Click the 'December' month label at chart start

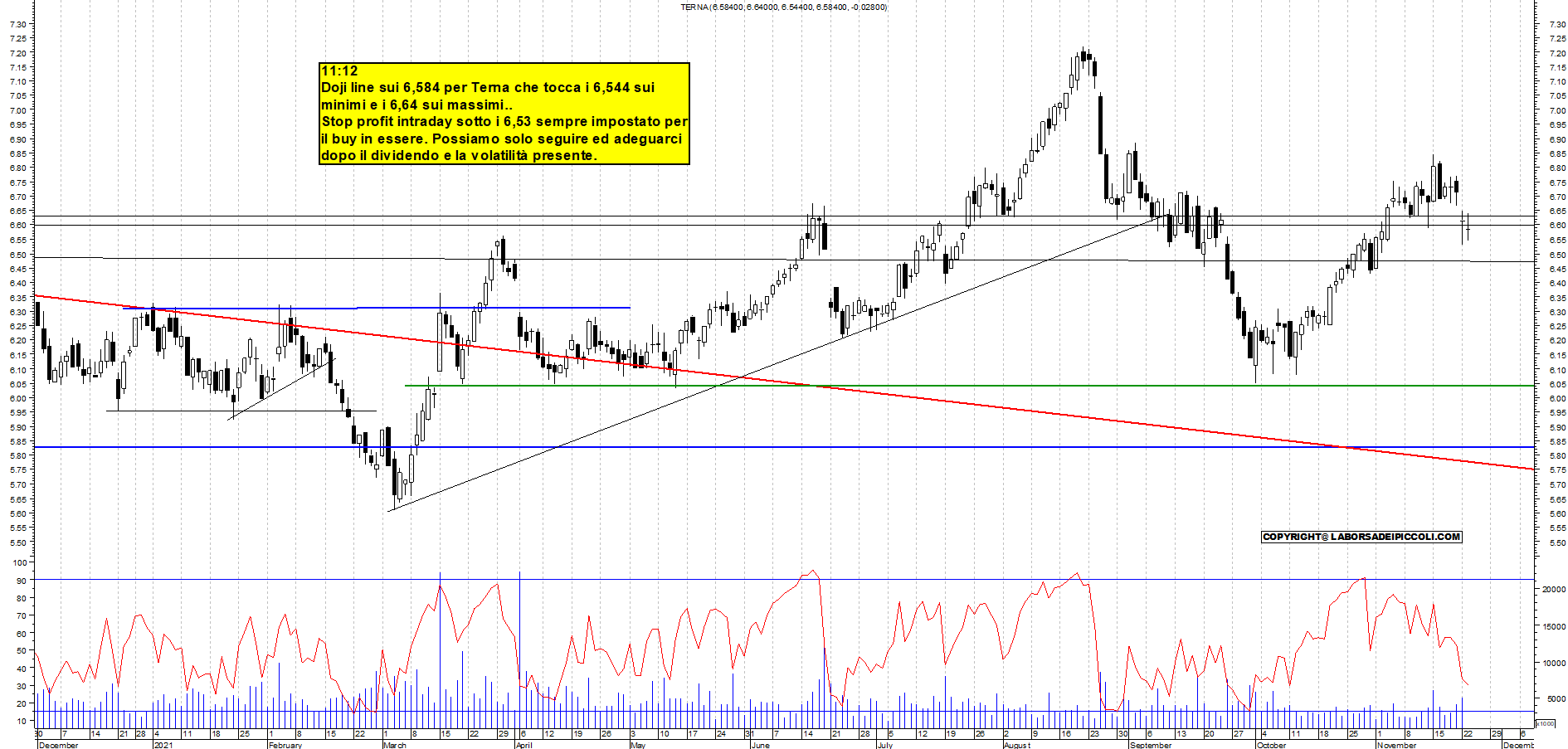tap(58, 745)
